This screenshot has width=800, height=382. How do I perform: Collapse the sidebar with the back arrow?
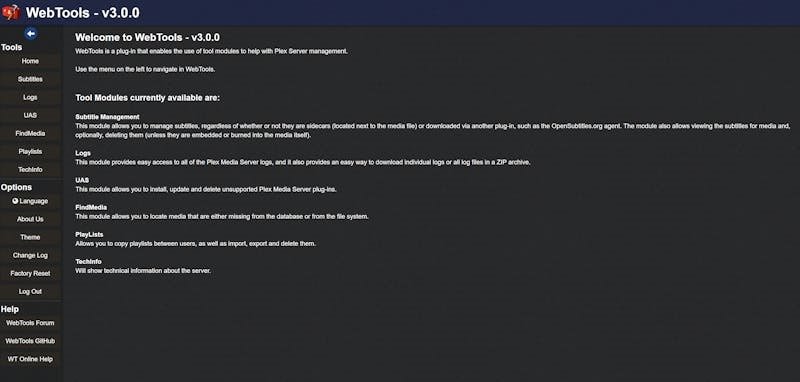point(31,34)
